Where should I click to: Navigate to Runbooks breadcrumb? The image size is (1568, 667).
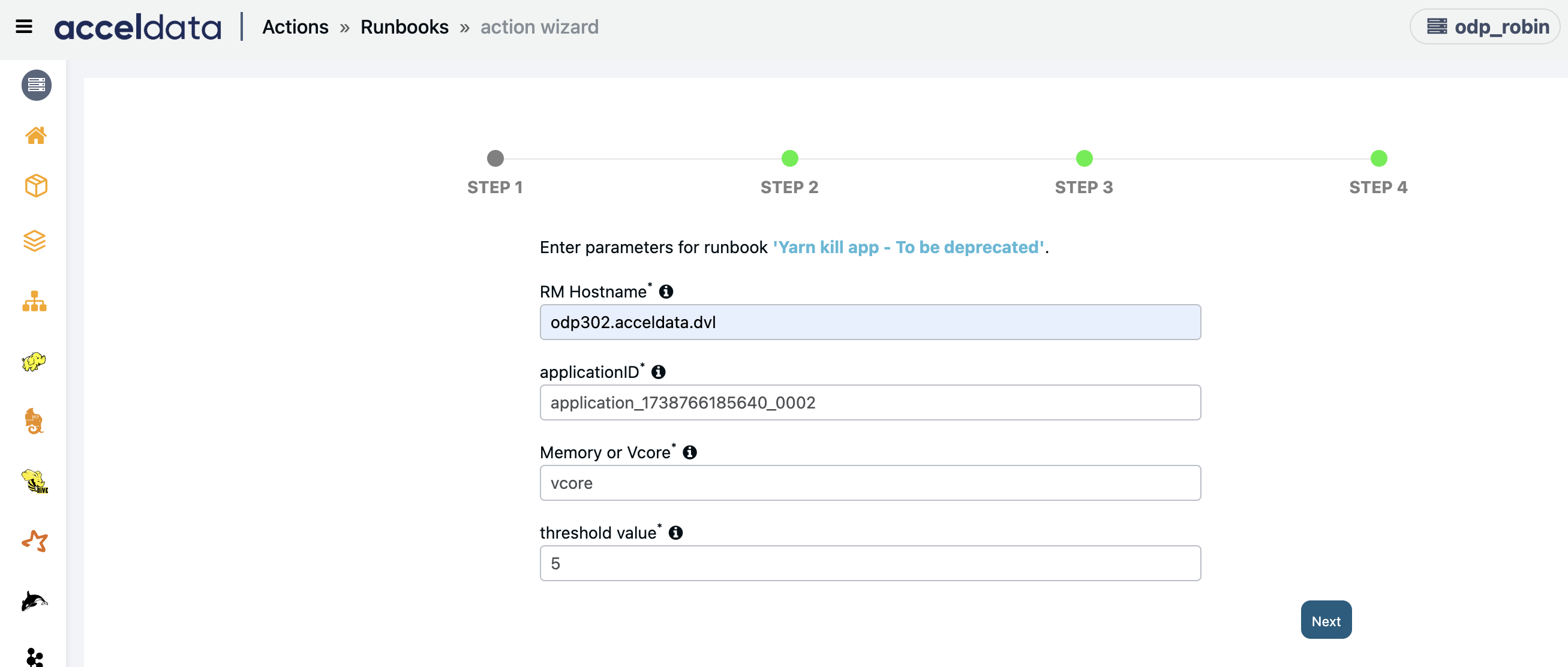pos(404,27)
